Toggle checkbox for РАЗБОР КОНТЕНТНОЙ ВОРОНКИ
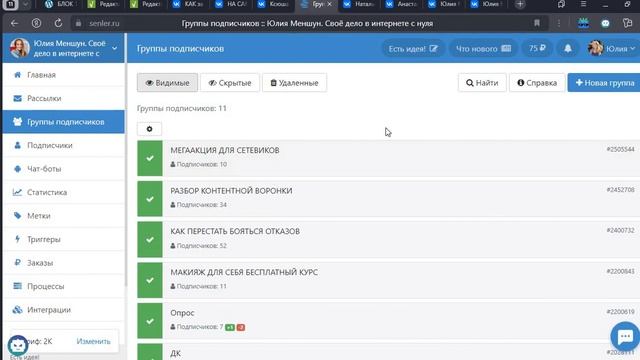 (x=150, y=199)
